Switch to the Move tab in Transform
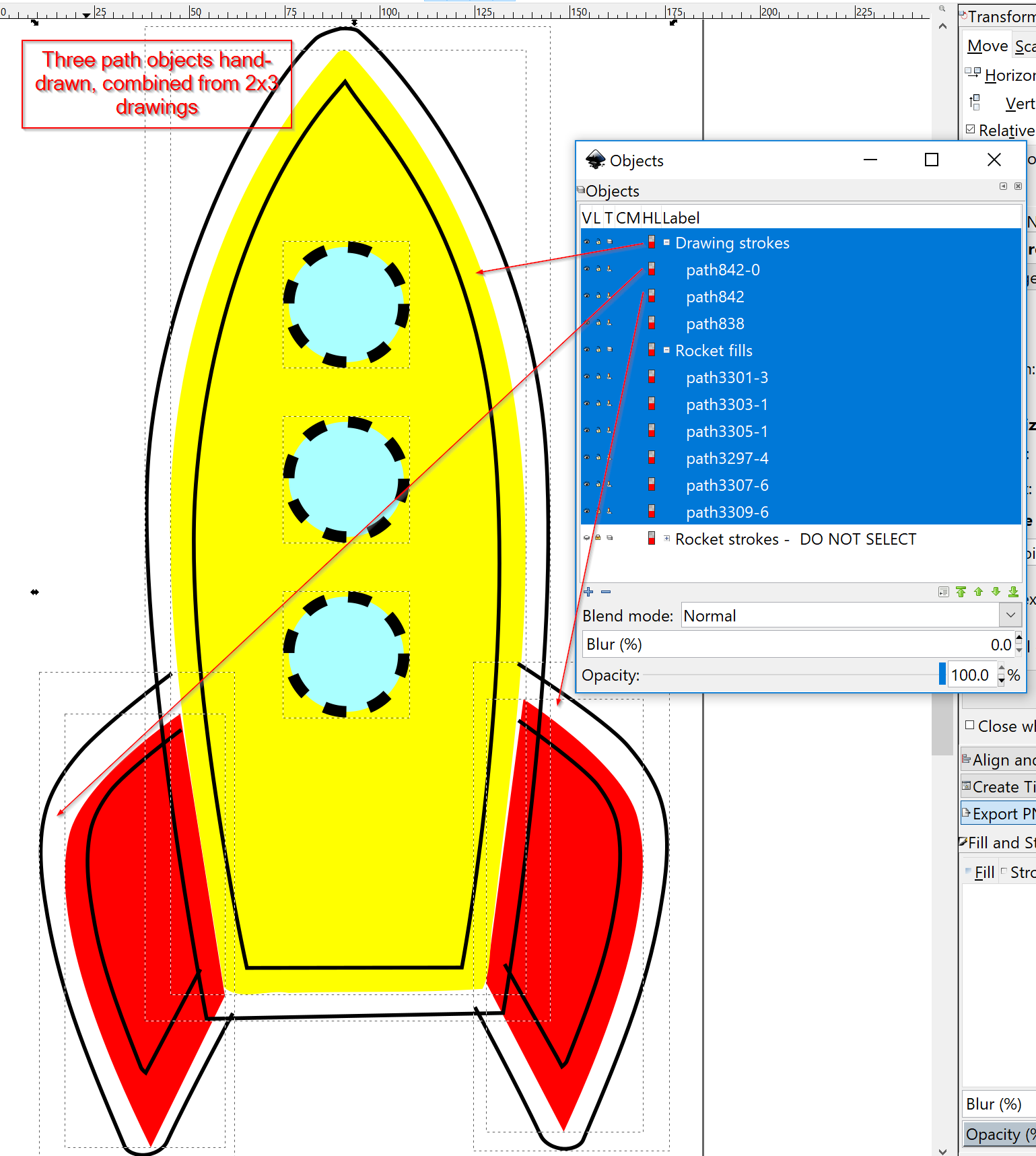 pyautogui.click(x=987, y=46)
